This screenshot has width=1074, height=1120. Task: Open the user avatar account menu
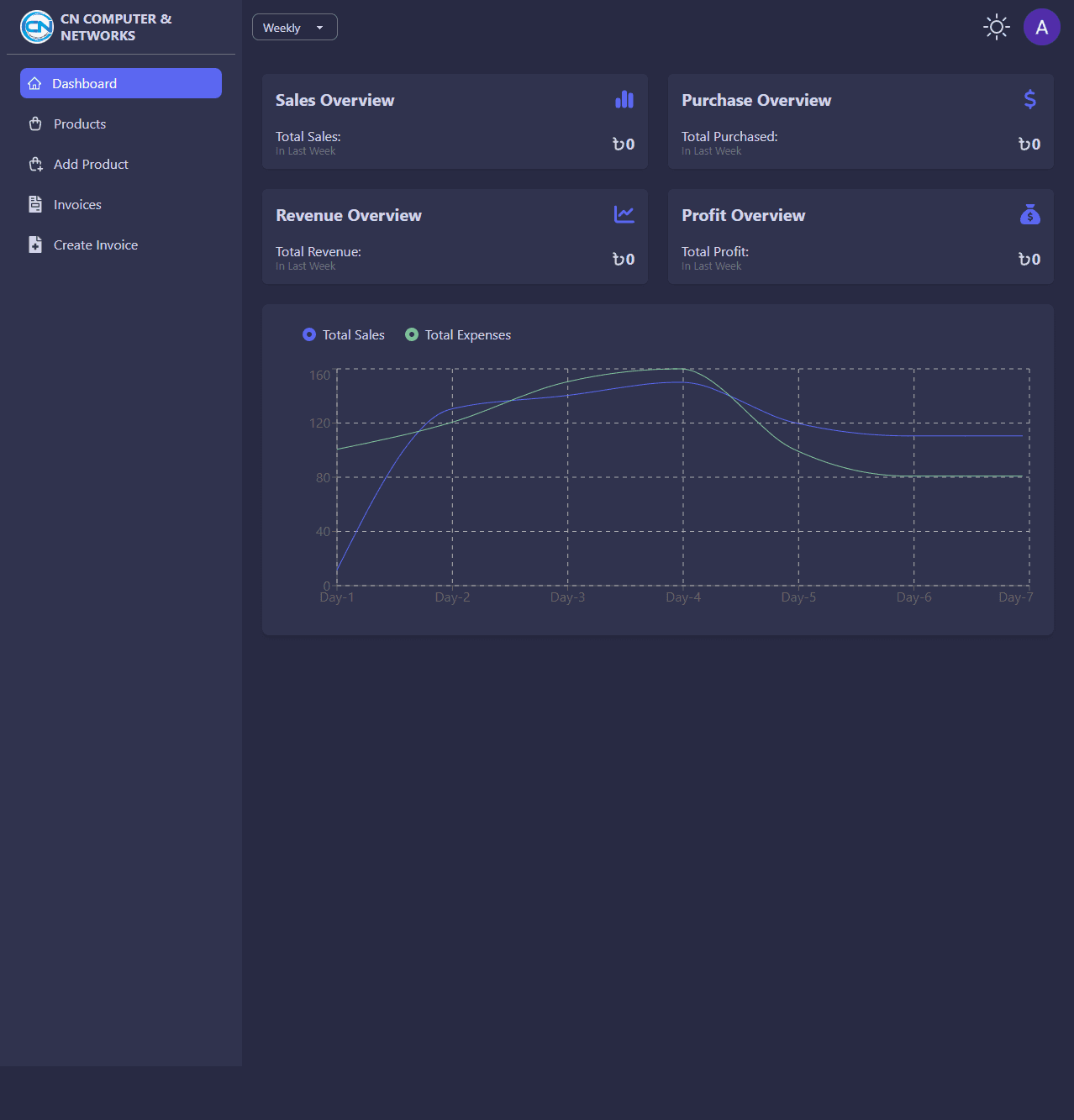pos(1041,27)
